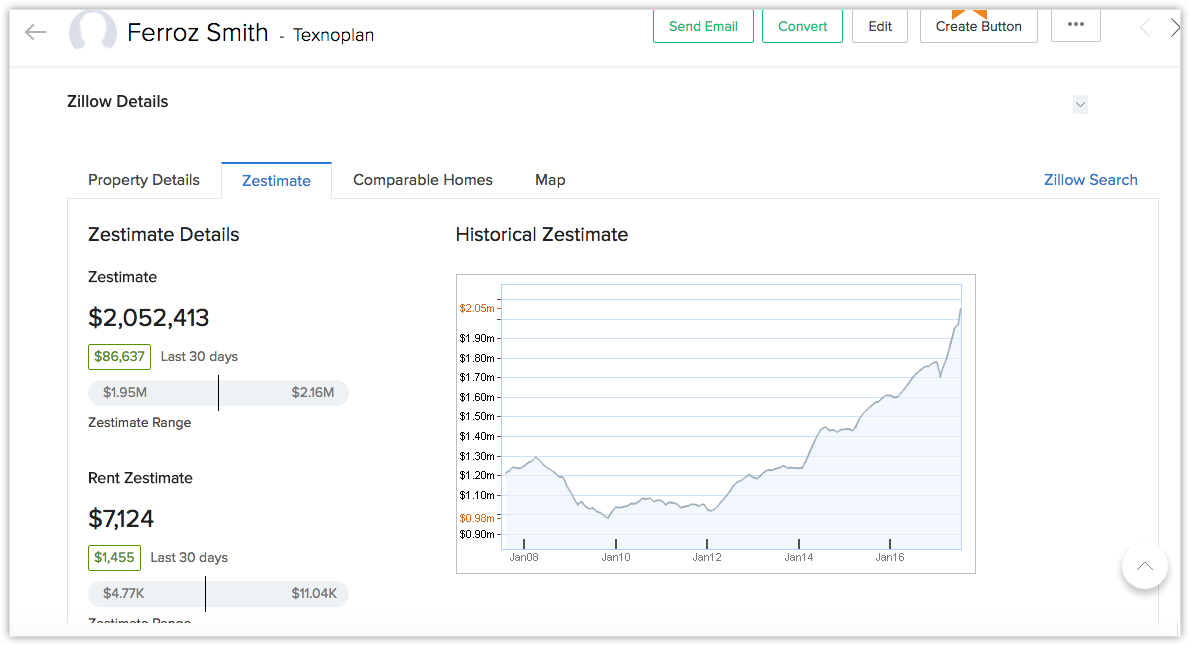Open the Zillow Search link
1190x646 pixels.
[x=1091, y=180]
